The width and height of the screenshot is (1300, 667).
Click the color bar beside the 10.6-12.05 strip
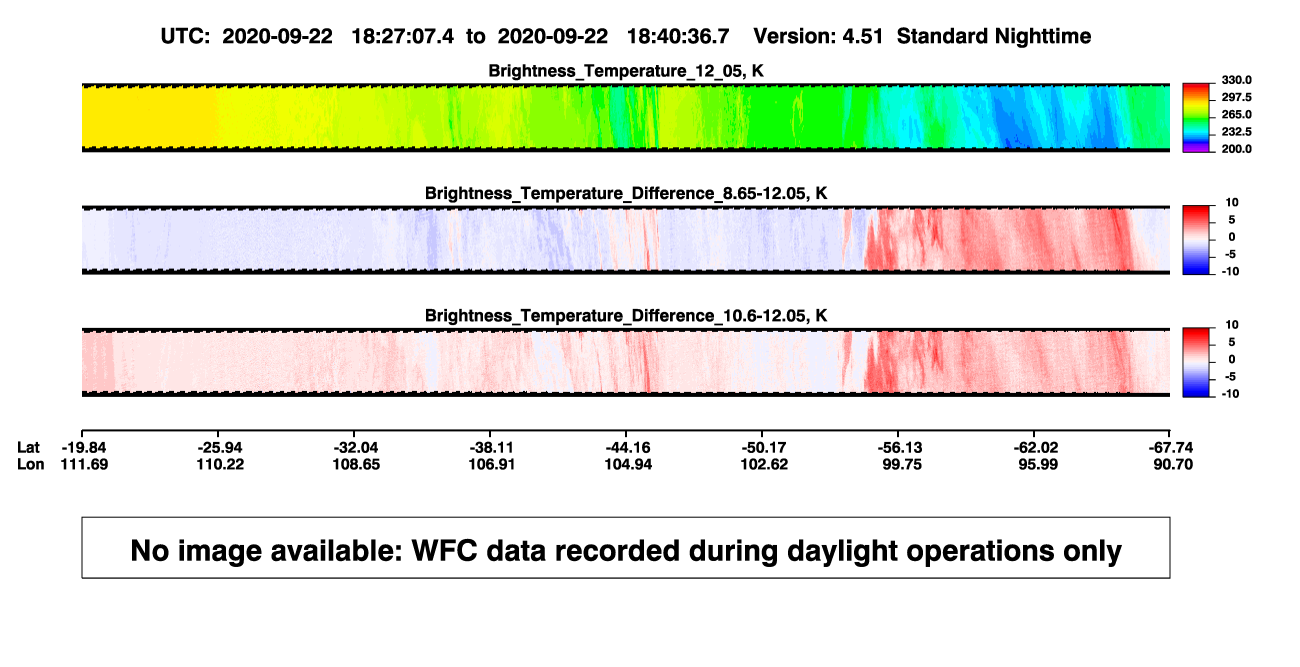(x=1196, y=362)
